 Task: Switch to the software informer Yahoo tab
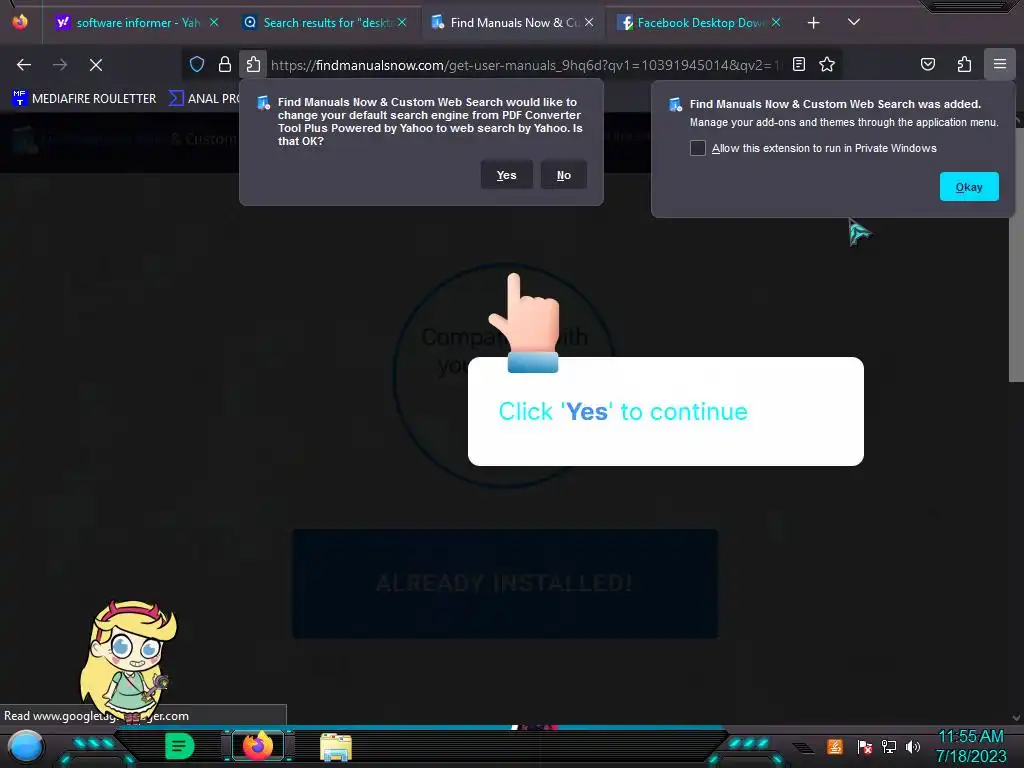[x=136, y=22]
